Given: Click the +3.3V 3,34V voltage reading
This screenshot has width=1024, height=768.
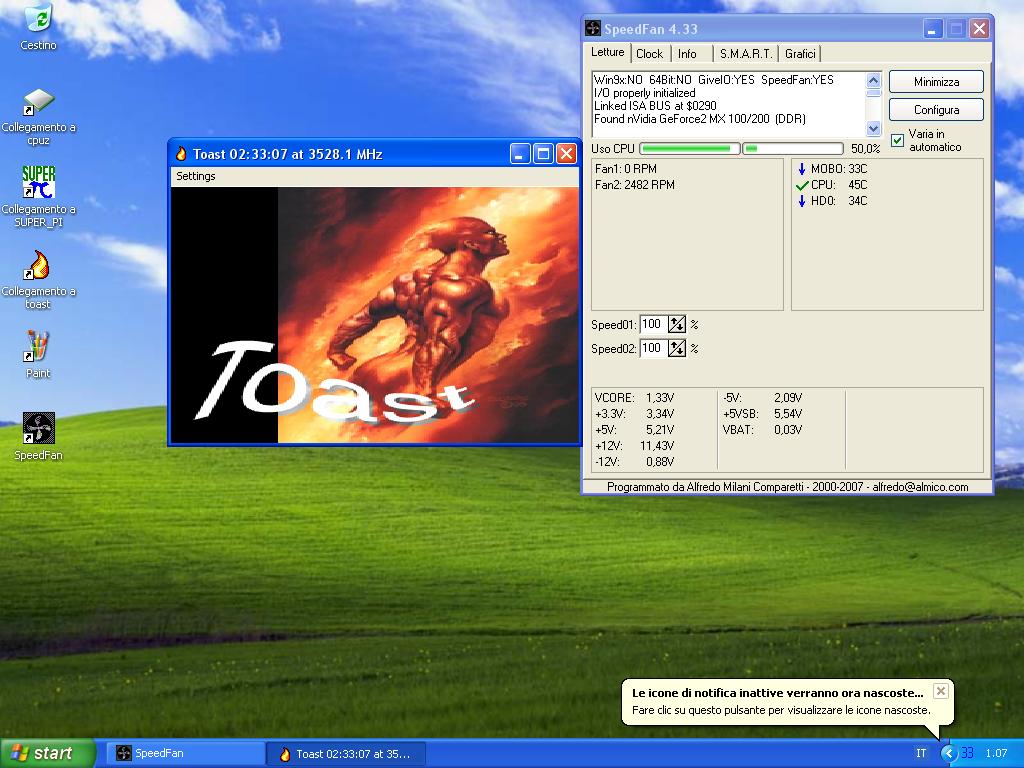Looking at the screenshot, I should (634, 414).
